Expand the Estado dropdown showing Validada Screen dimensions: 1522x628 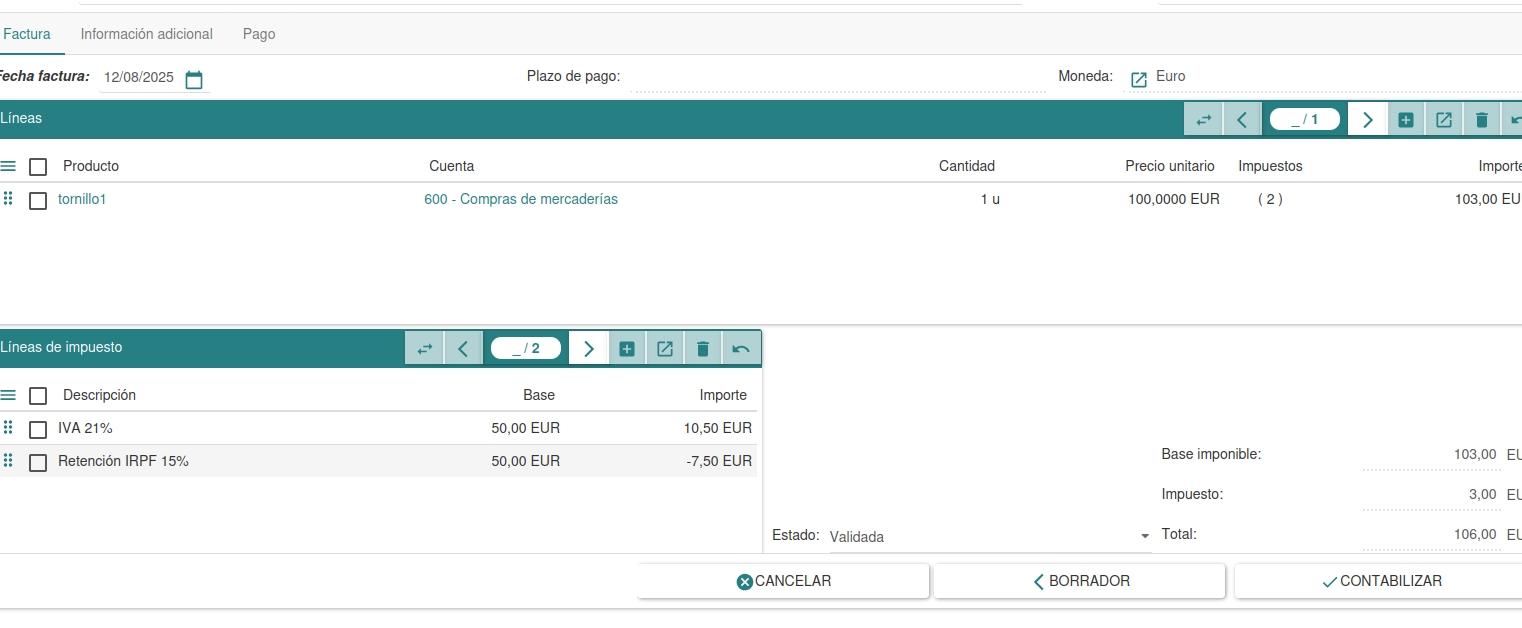click(x=1145, y=537)
